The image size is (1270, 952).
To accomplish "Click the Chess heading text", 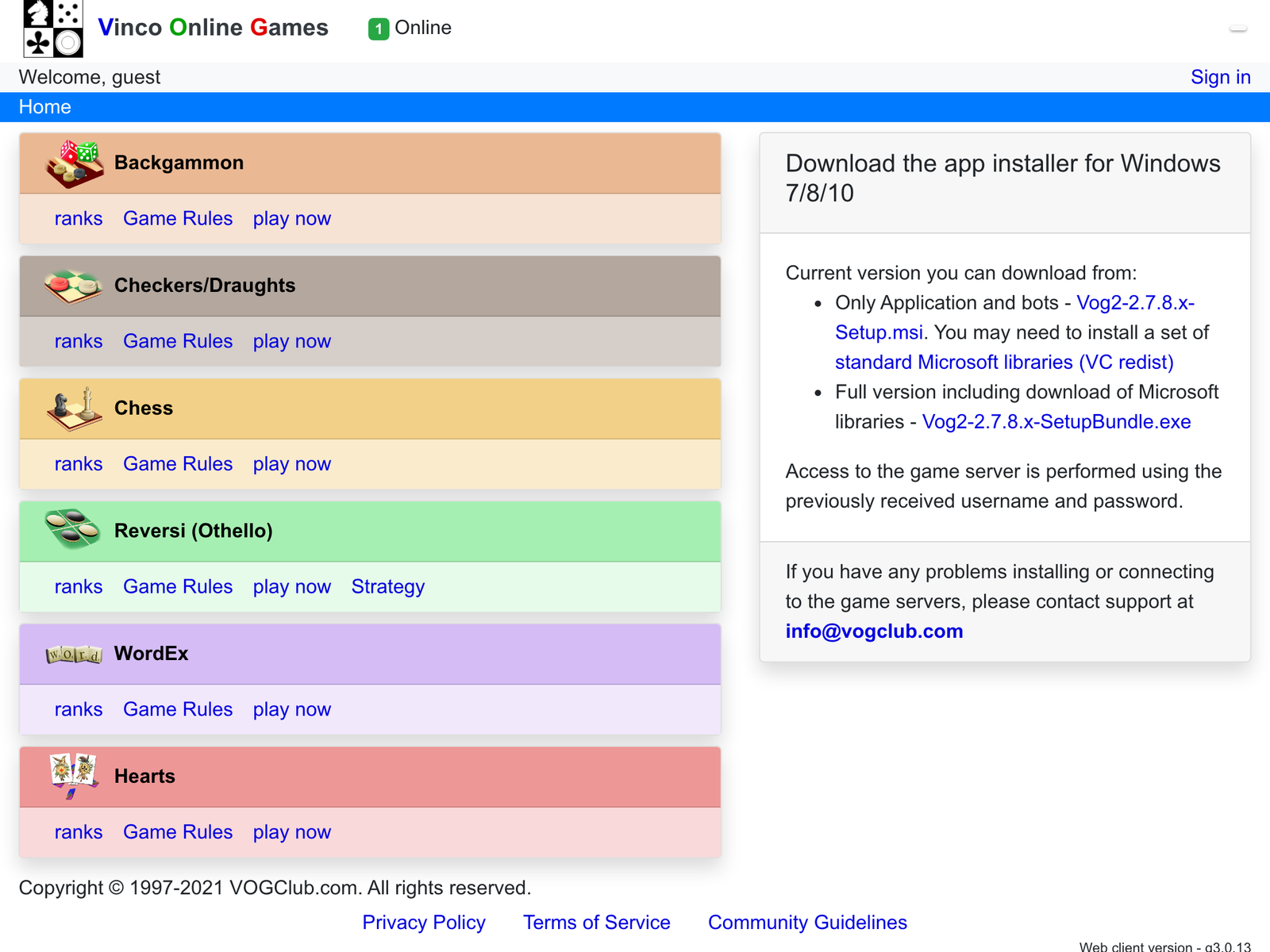I will [144, 409].
